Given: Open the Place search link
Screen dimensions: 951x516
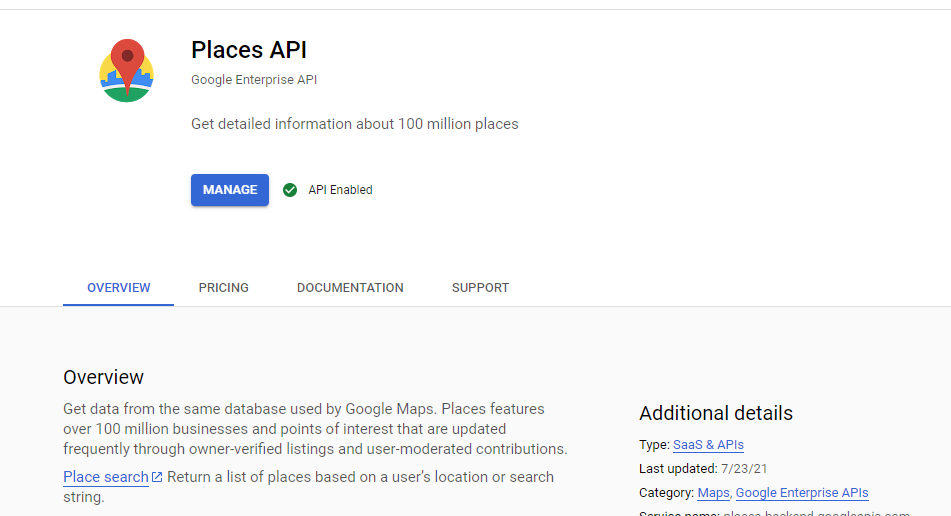Looking at the screenshot, I should tap(106, 477).
